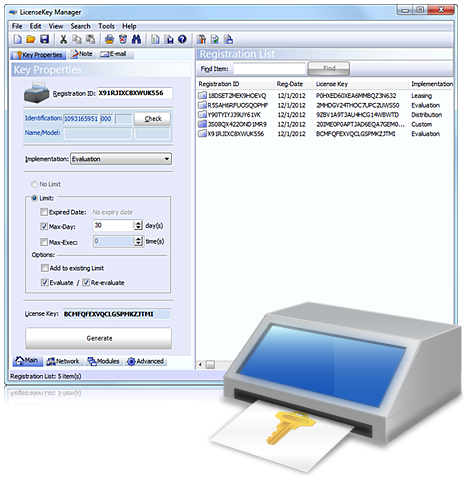The width and height of the screenshot is (464, 478).
Task: Select the Limit radio button
Action: click(34, 198)
